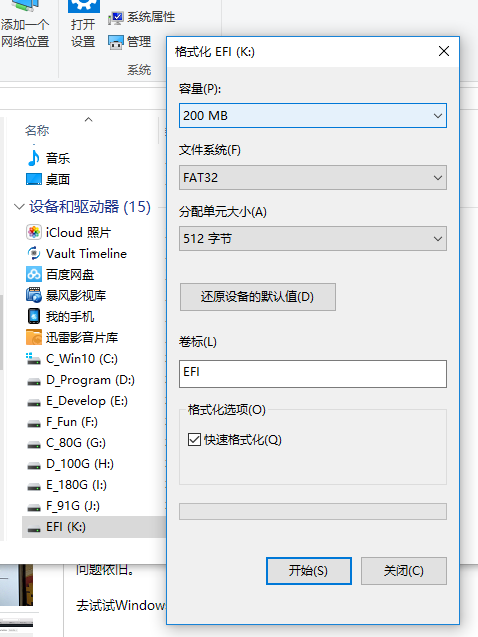Click the 音乐 music note icon
The width and height of the screenshot is (478, 637).
point(34,158)
